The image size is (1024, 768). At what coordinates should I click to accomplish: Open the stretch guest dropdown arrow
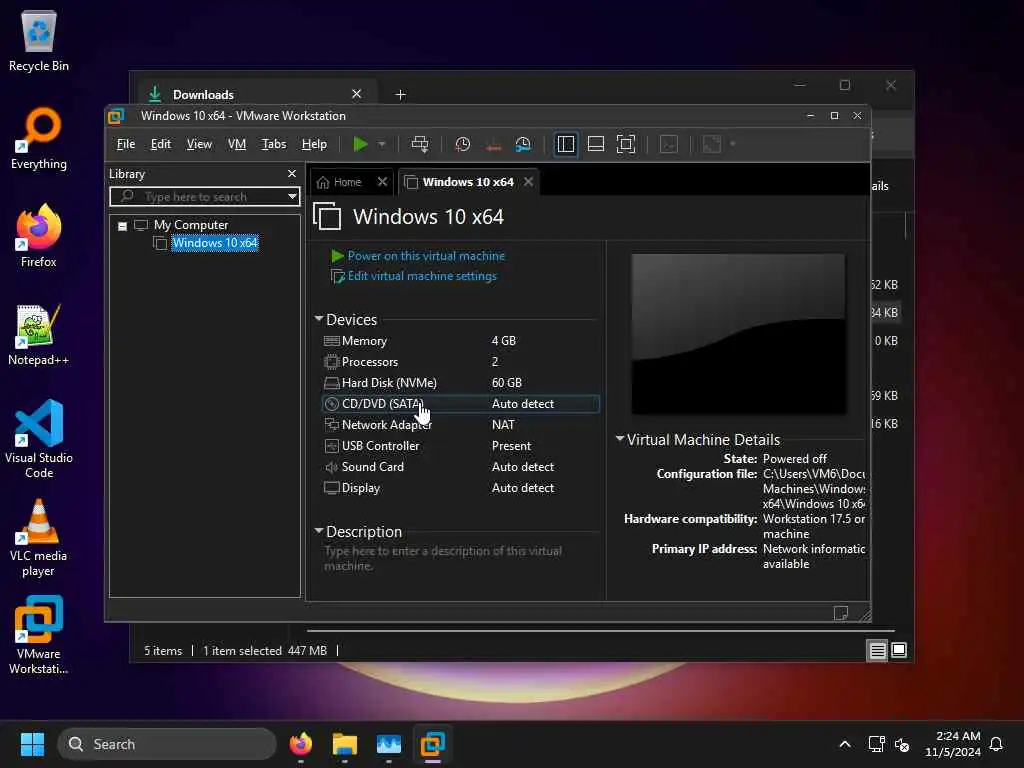733,144
